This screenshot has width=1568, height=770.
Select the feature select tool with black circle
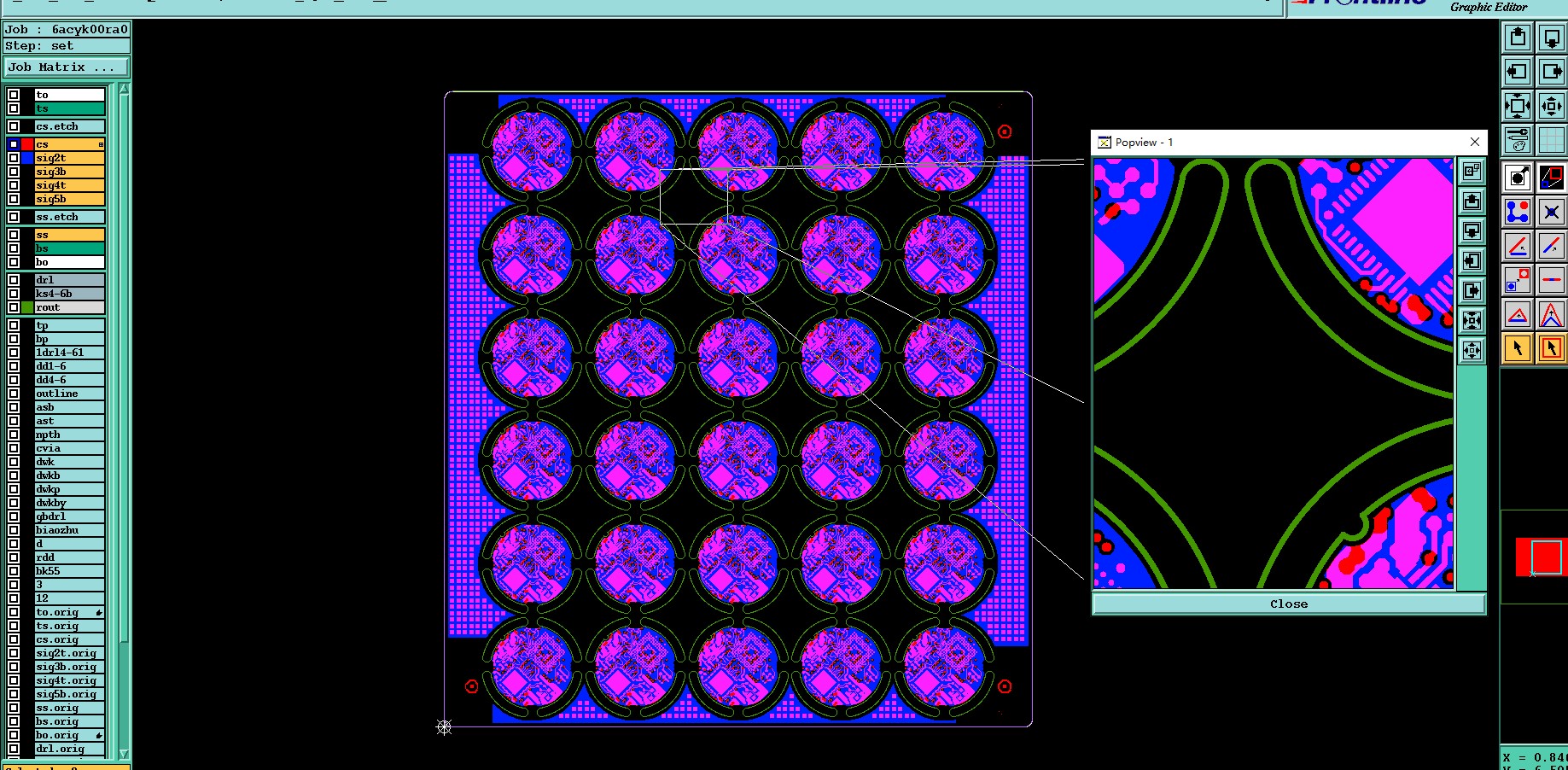coord(1518,177)
